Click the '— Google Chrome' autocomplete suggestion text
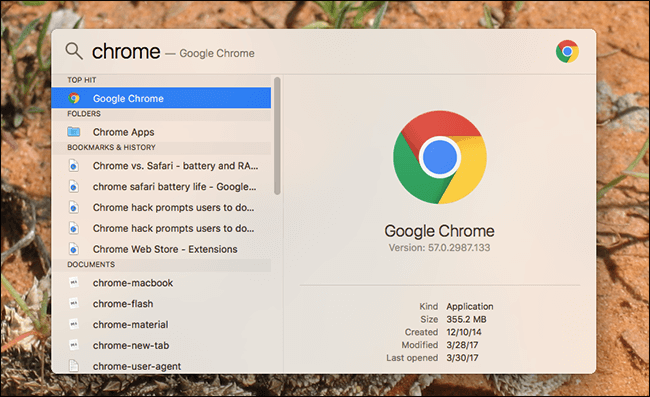Image resolution: width=650 pixels, height=397 pixels. tap(210, 53)
